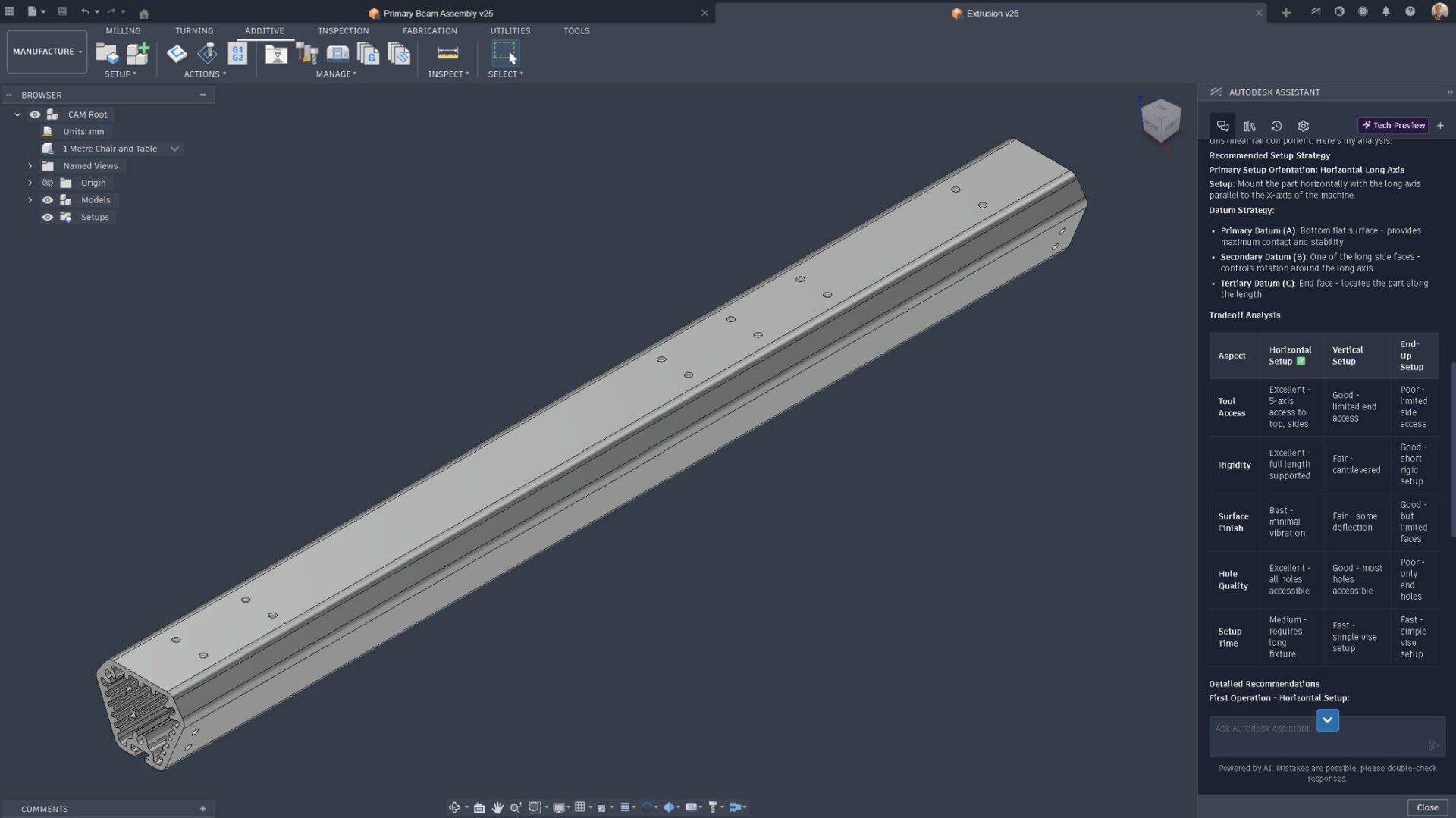Show the hidden Origin folder
The height and width of the screenshot is (818, 1456).
pos(47,183)
